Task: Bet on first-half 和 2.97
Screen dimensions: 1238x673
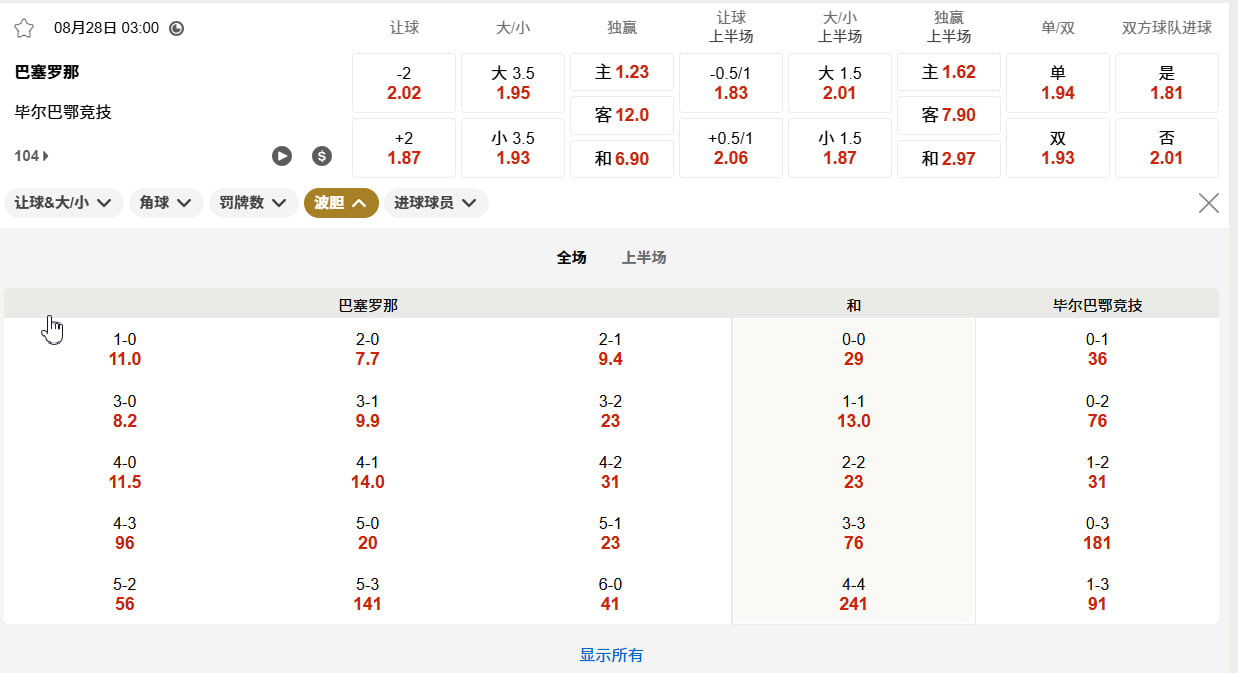Action: click(x=949, y=159)
